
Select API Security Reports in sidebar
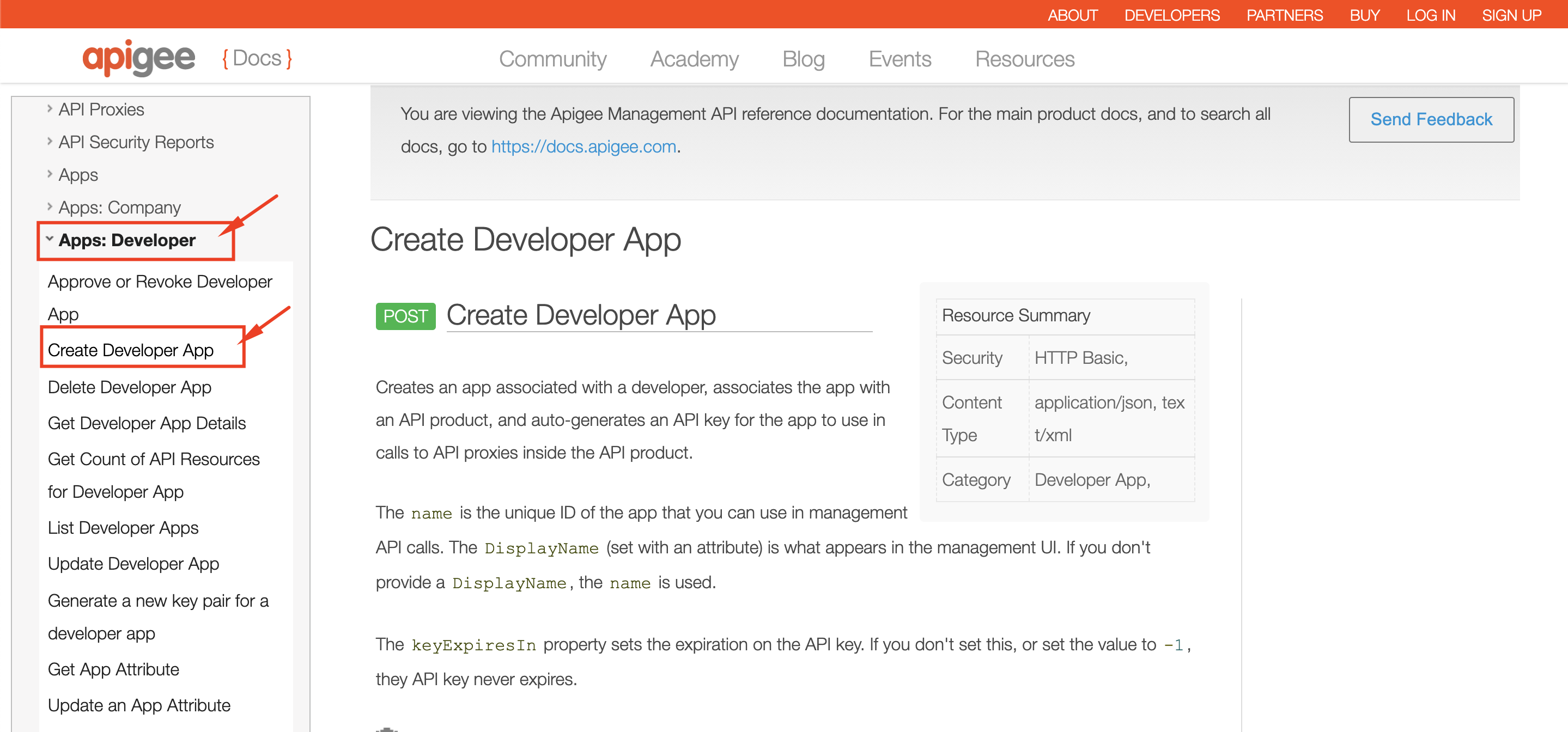136,142
